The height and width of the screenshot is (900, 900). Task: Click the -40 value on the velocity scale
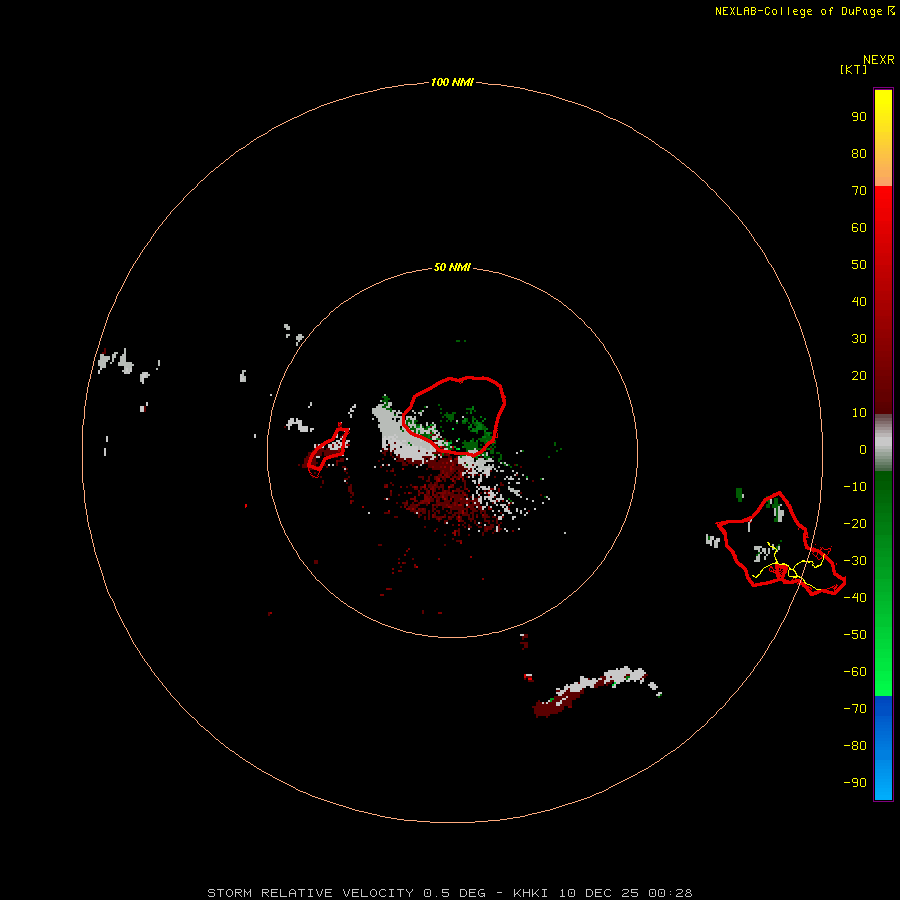[x=855, y=598]
